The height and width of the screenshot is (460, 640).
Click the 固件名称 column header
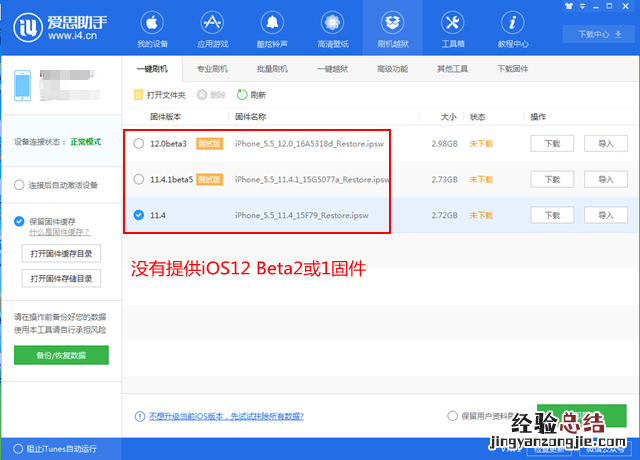pyautogui.click(x=251, y=117)
